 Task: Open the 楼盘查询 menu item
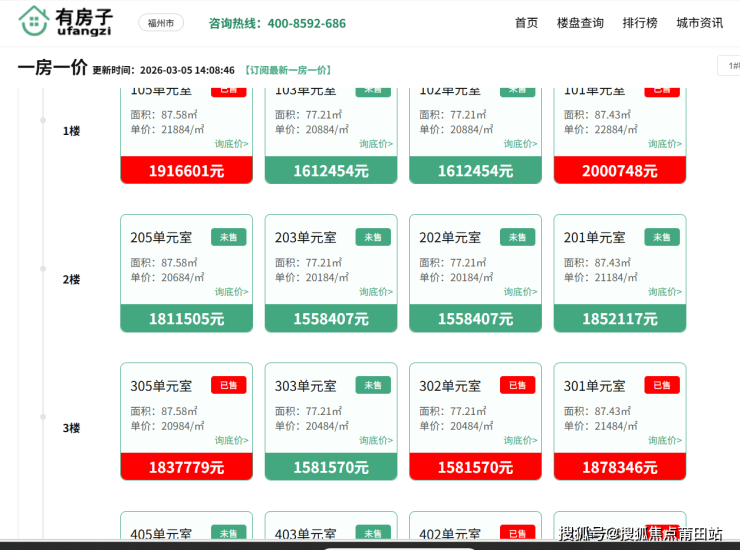pyautogui.click(x=580, y=23)
